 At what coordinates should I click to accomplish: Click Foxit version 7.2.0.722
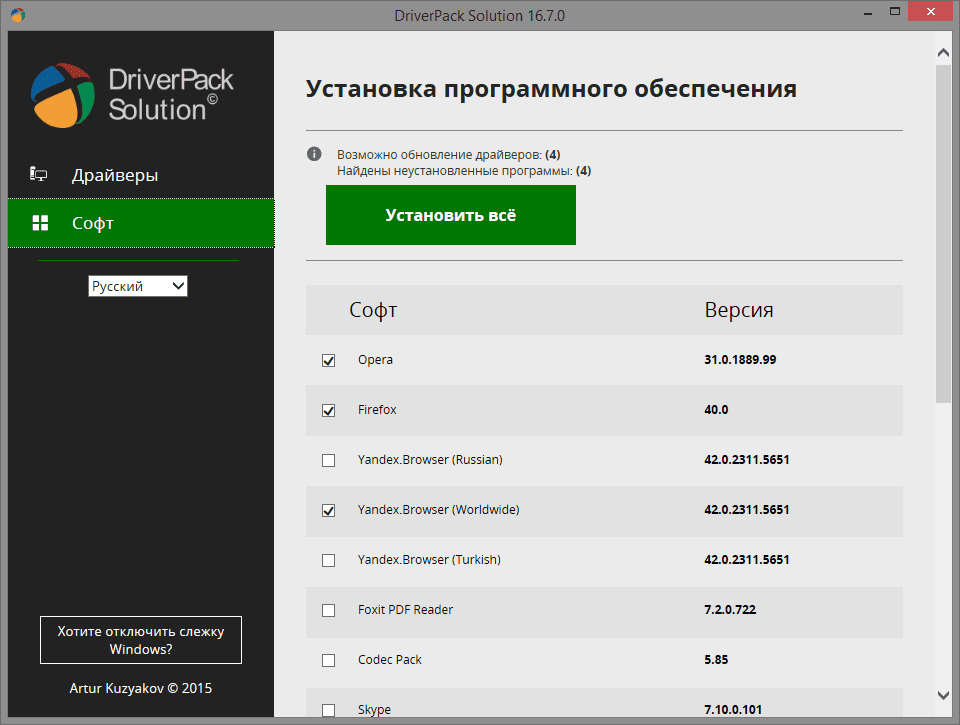730,610
